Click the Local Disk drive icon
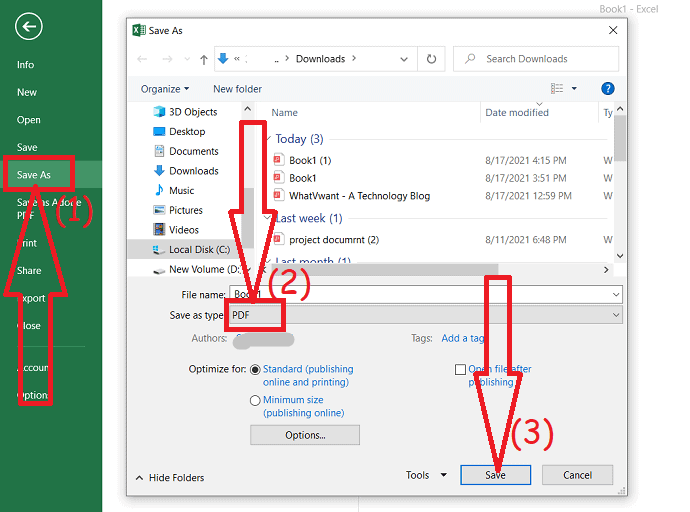The image size is (690, 512). pos(158,250)
